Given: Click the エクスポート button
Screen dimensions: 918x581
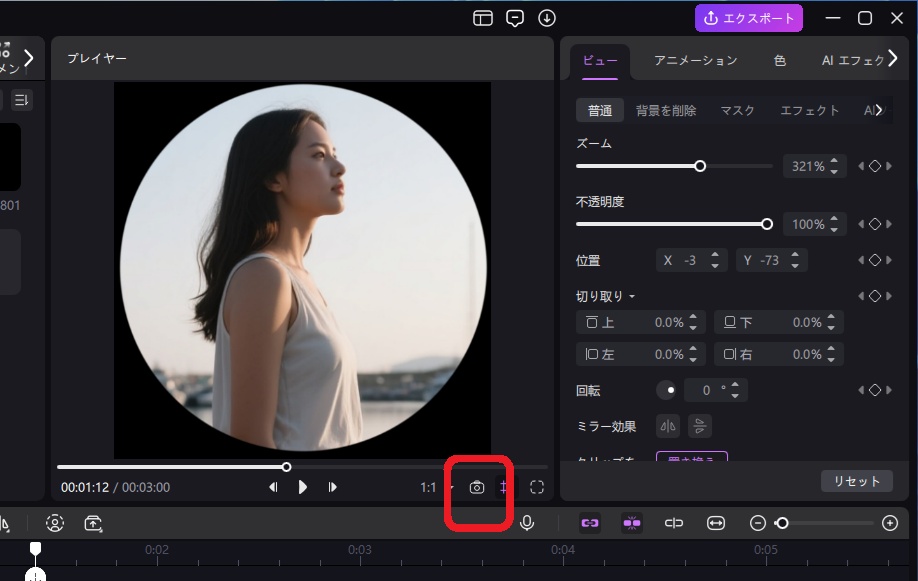Looking at the screenshot, I should tap(748, 17).
